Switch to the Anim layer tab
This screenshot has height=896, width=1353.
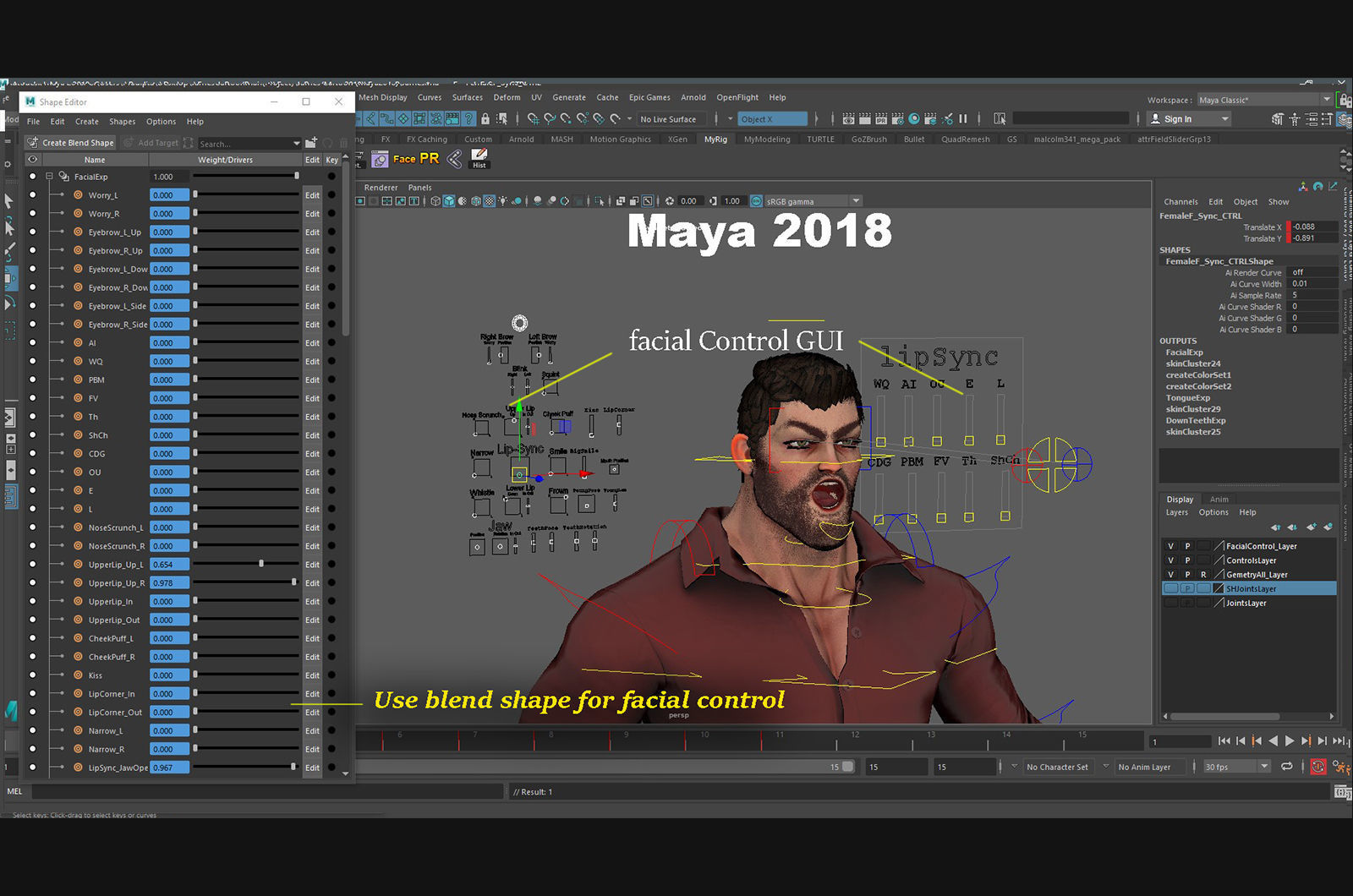(x=1219, y=500)
